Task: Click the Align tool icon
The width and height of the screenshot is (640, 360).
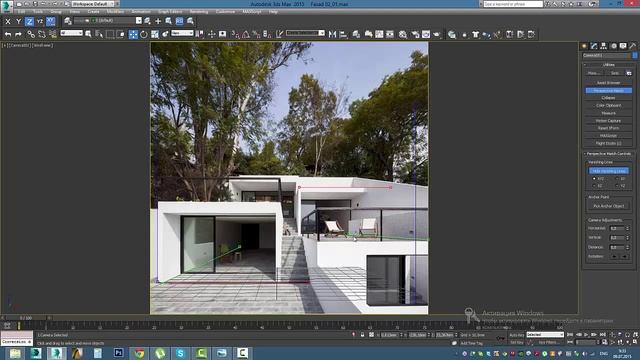Action: (x=343, y=35)
